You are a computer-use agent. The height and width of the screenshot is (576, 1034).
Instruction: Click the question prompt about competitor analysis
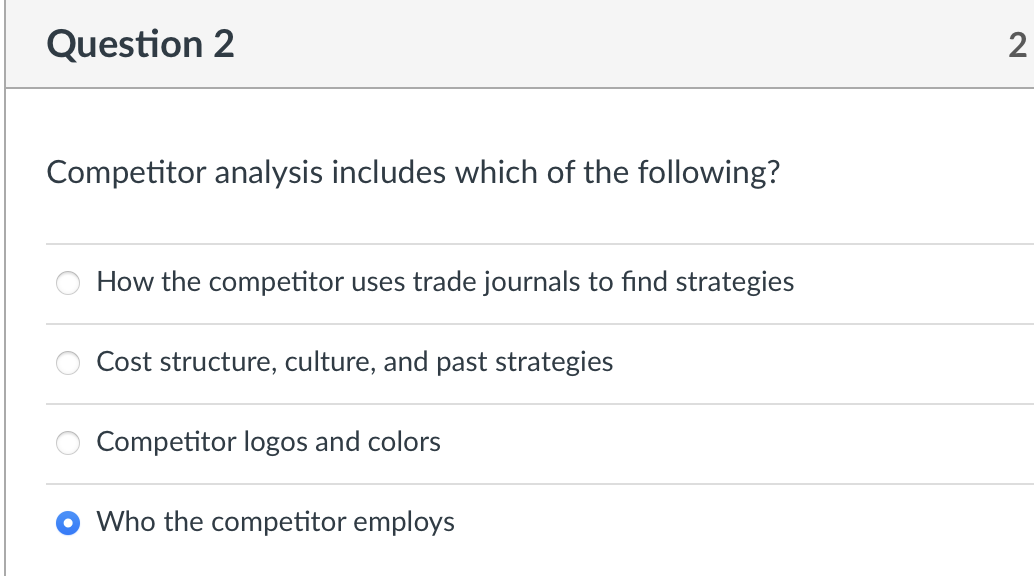pyautogui.click(x=412, y=173)
